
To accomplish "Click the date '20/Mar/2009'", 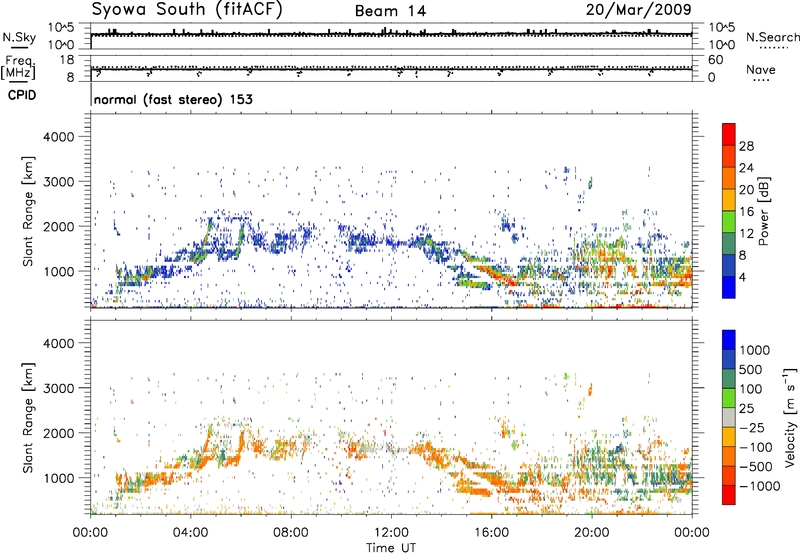I will [x=638, y=10].
